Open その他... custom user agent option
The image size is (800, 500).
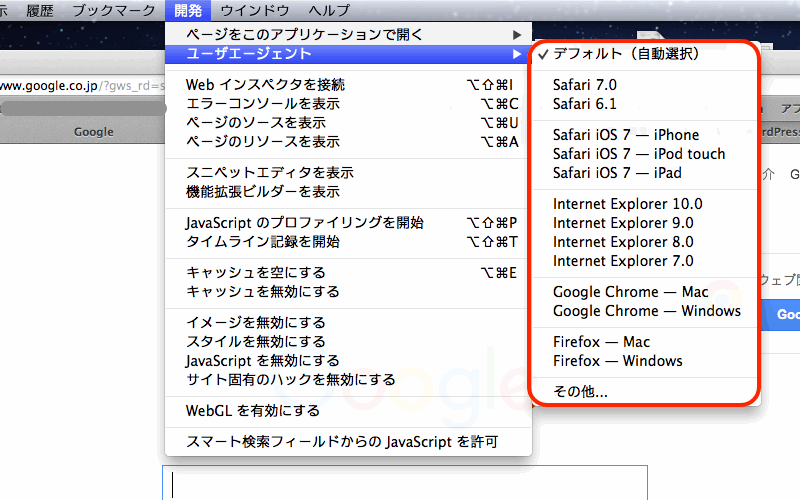click(x=580, y=392)
